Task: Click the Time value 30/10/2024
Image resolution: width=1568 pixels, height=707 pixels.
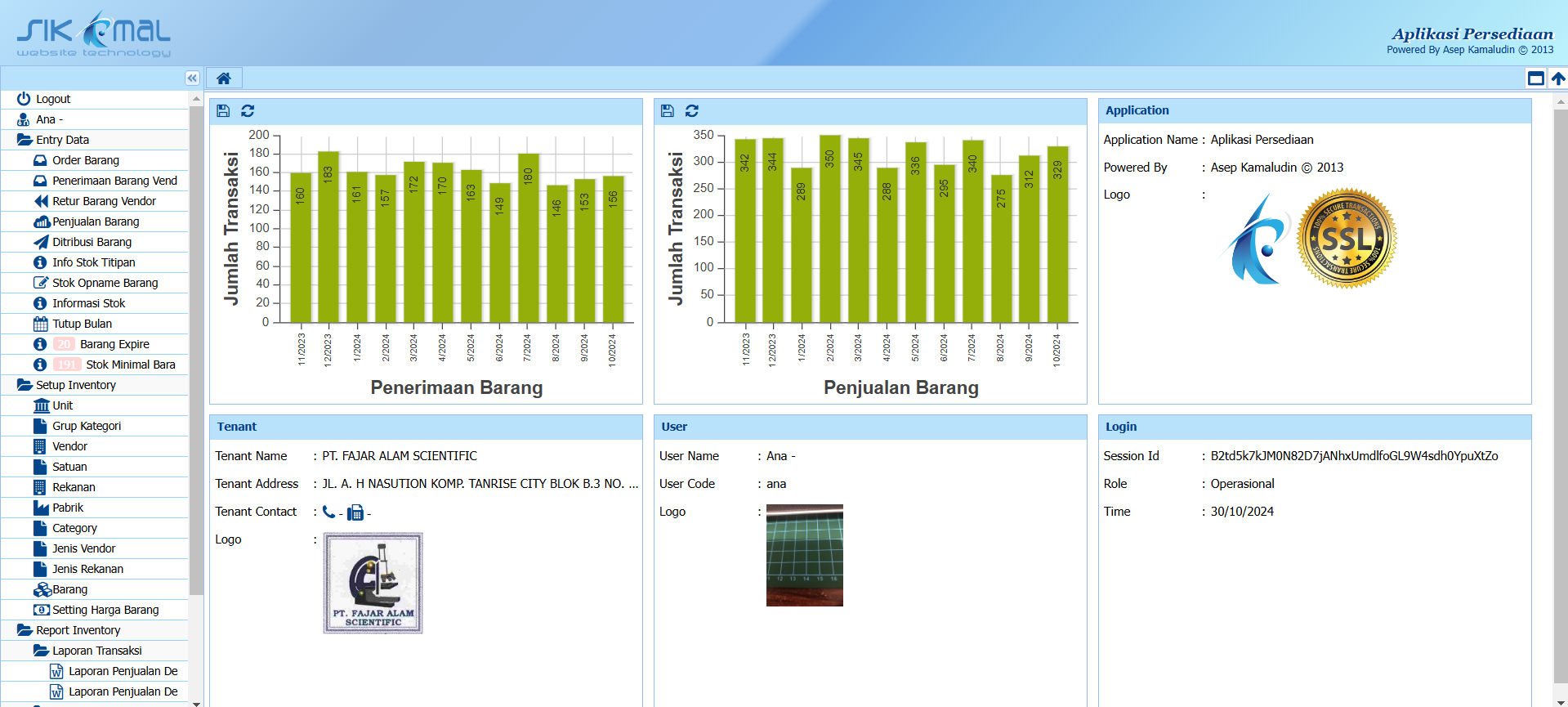Action: tap(1242, 512)
